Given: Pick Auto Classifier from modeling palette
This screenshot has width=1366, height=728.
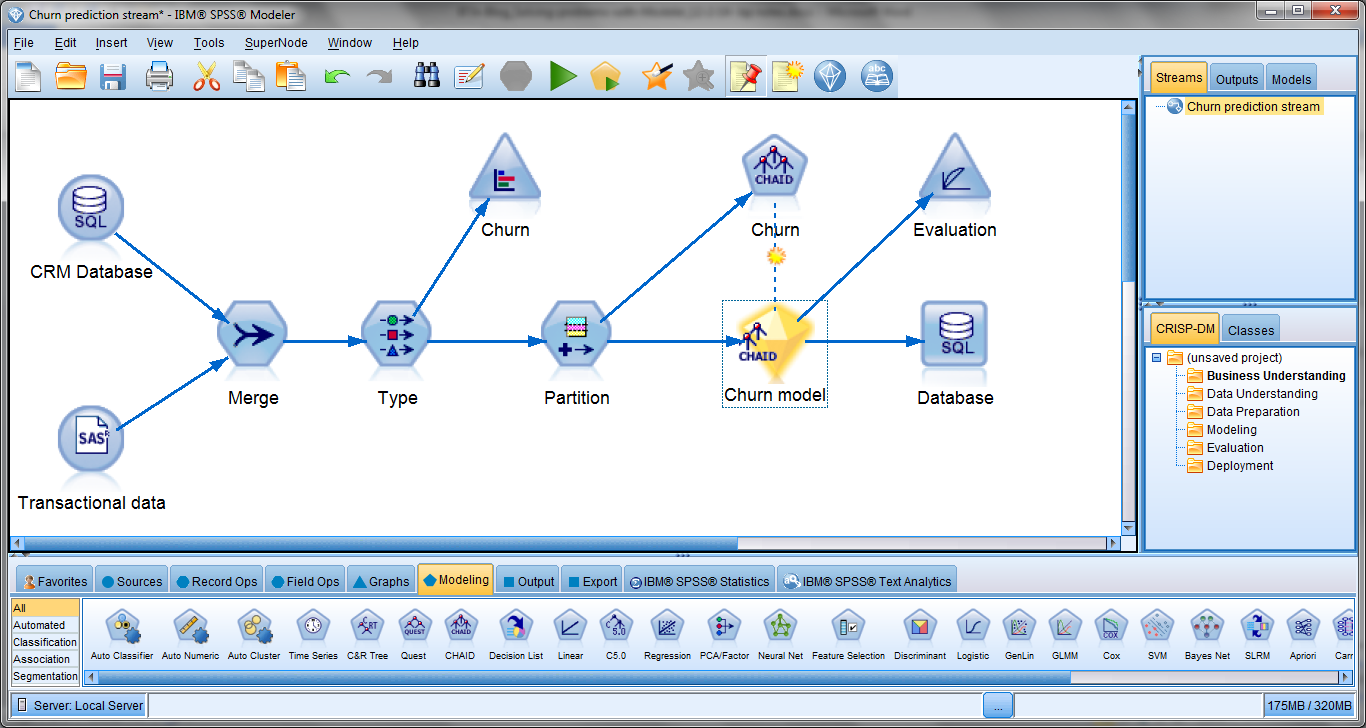Looking at the screenshot, I should 122,635.
